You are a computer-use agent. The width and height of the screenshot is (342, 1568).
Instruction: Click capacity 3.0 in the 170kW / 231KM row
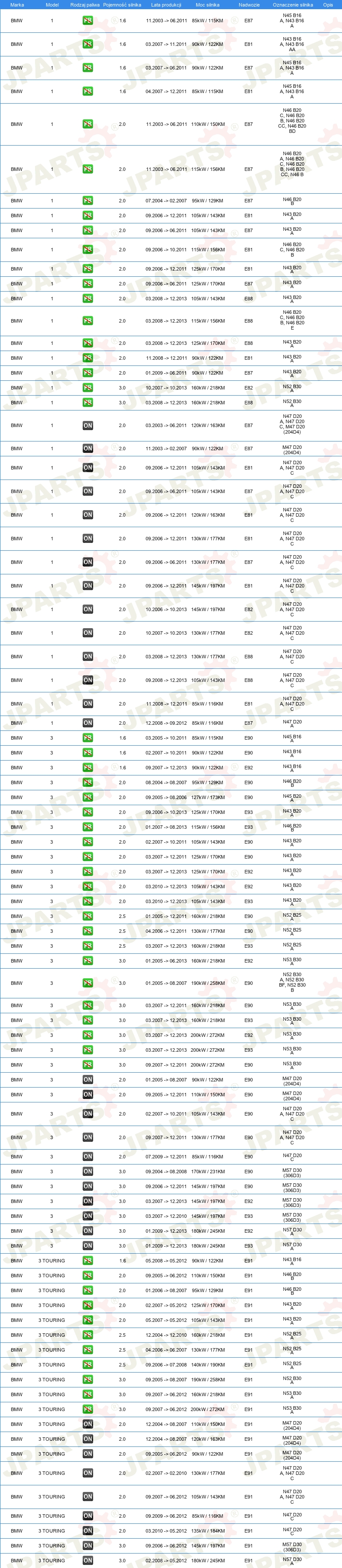[x=122, y=1171]
